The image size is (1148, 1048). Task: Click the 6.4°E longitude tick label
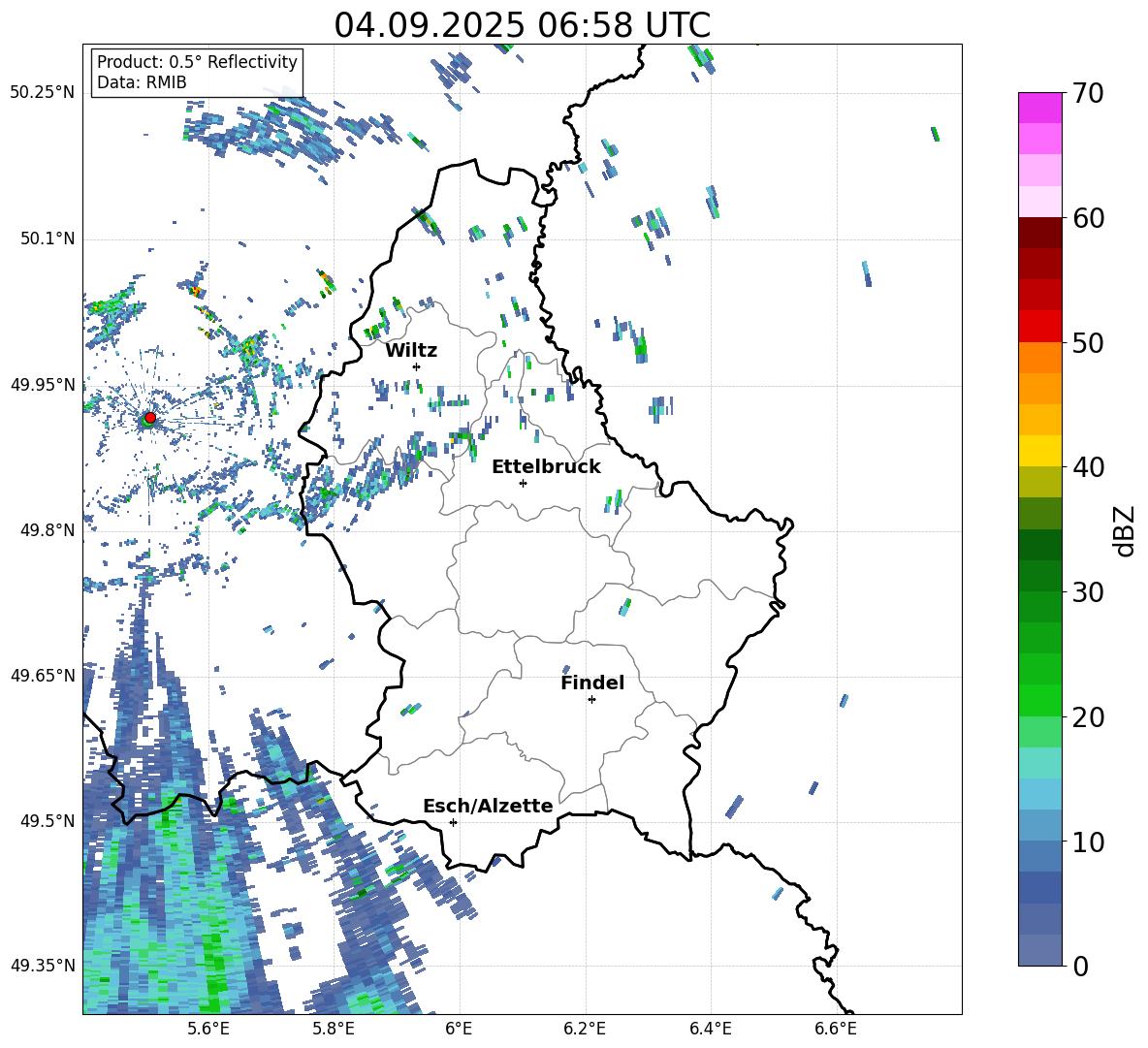[710, 1029]
